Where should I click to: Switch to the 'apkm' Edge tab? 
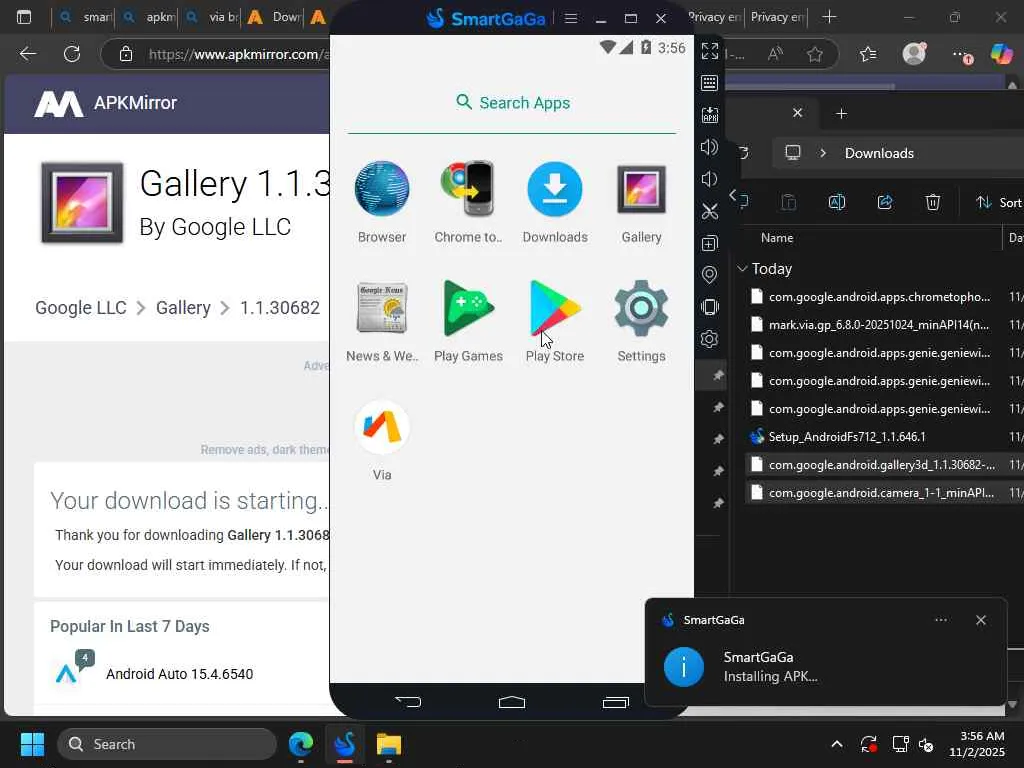(x=149, y=17)
